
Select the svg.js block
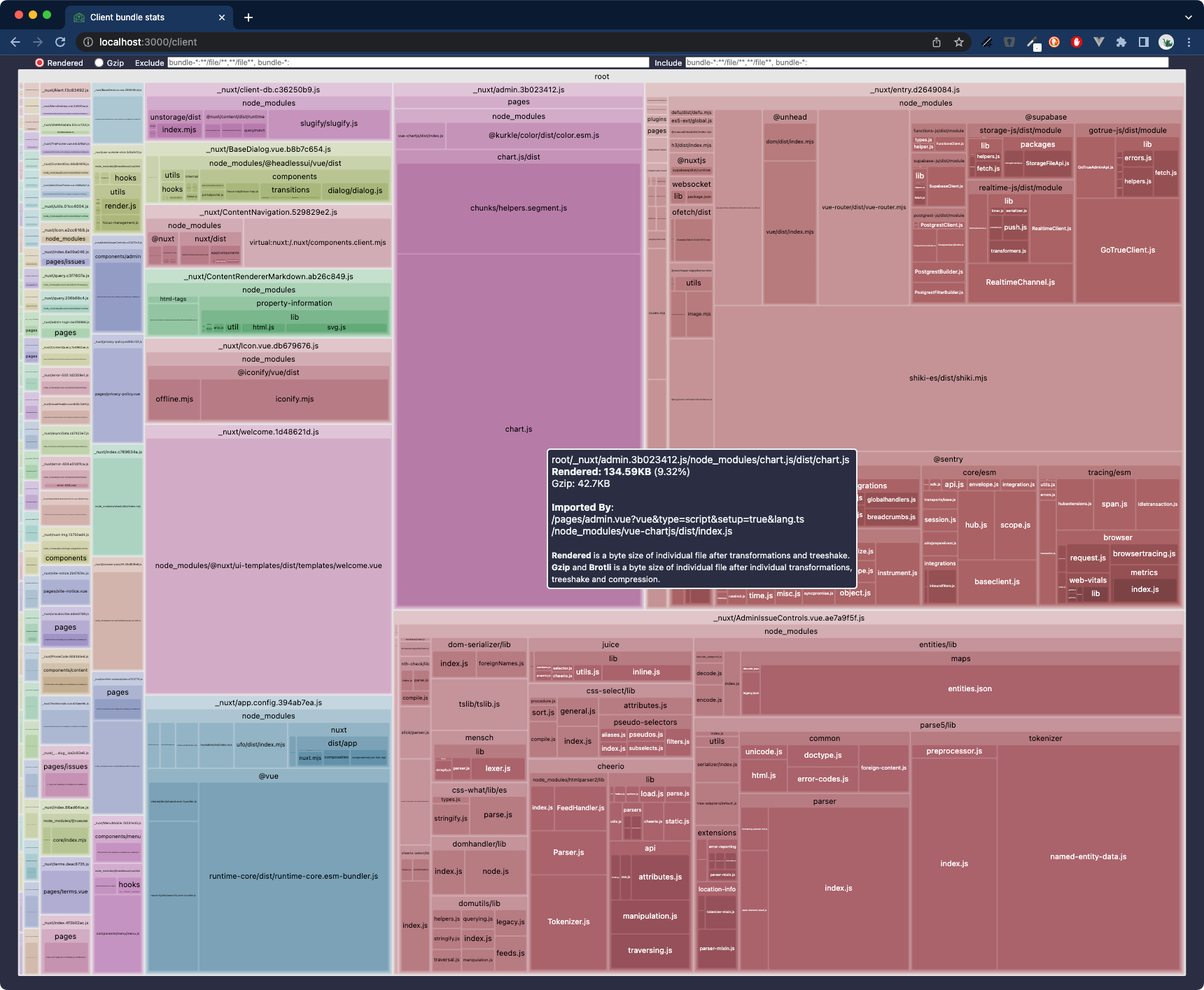[336, 327]
